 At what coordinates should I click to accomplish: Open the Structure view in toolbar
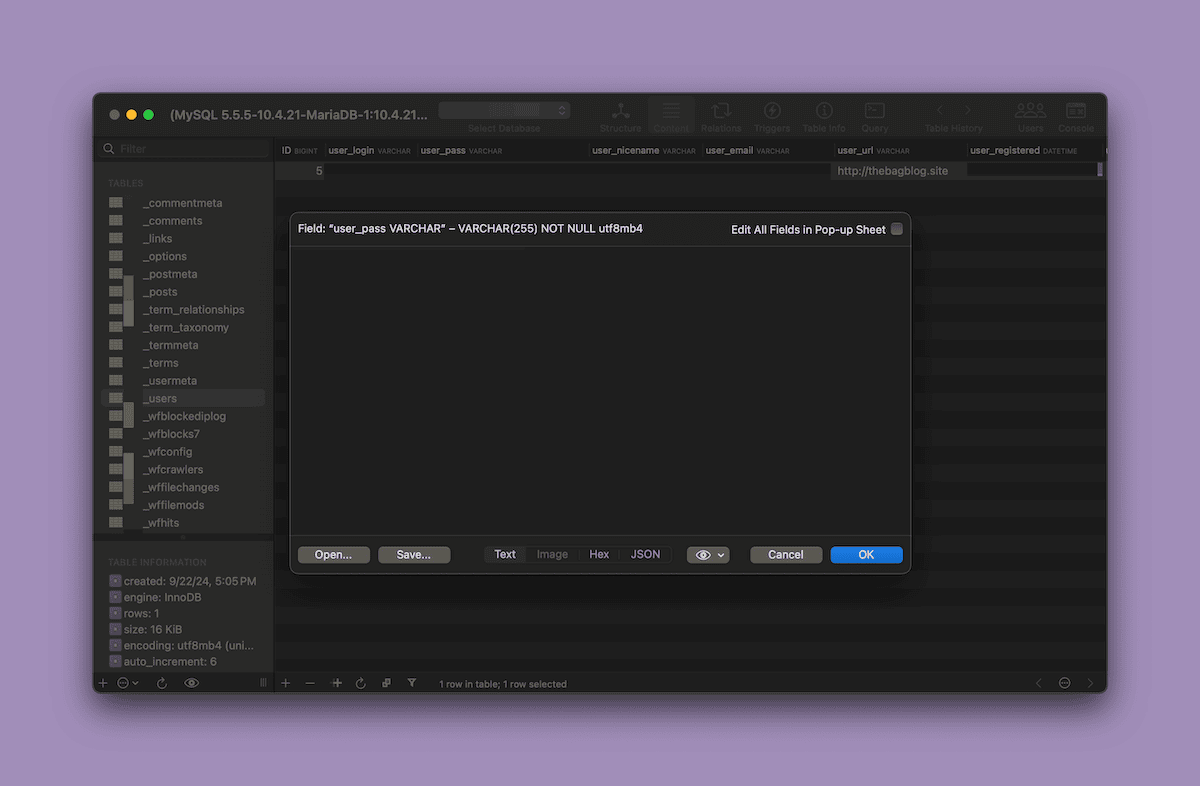[x=620, y=117]
